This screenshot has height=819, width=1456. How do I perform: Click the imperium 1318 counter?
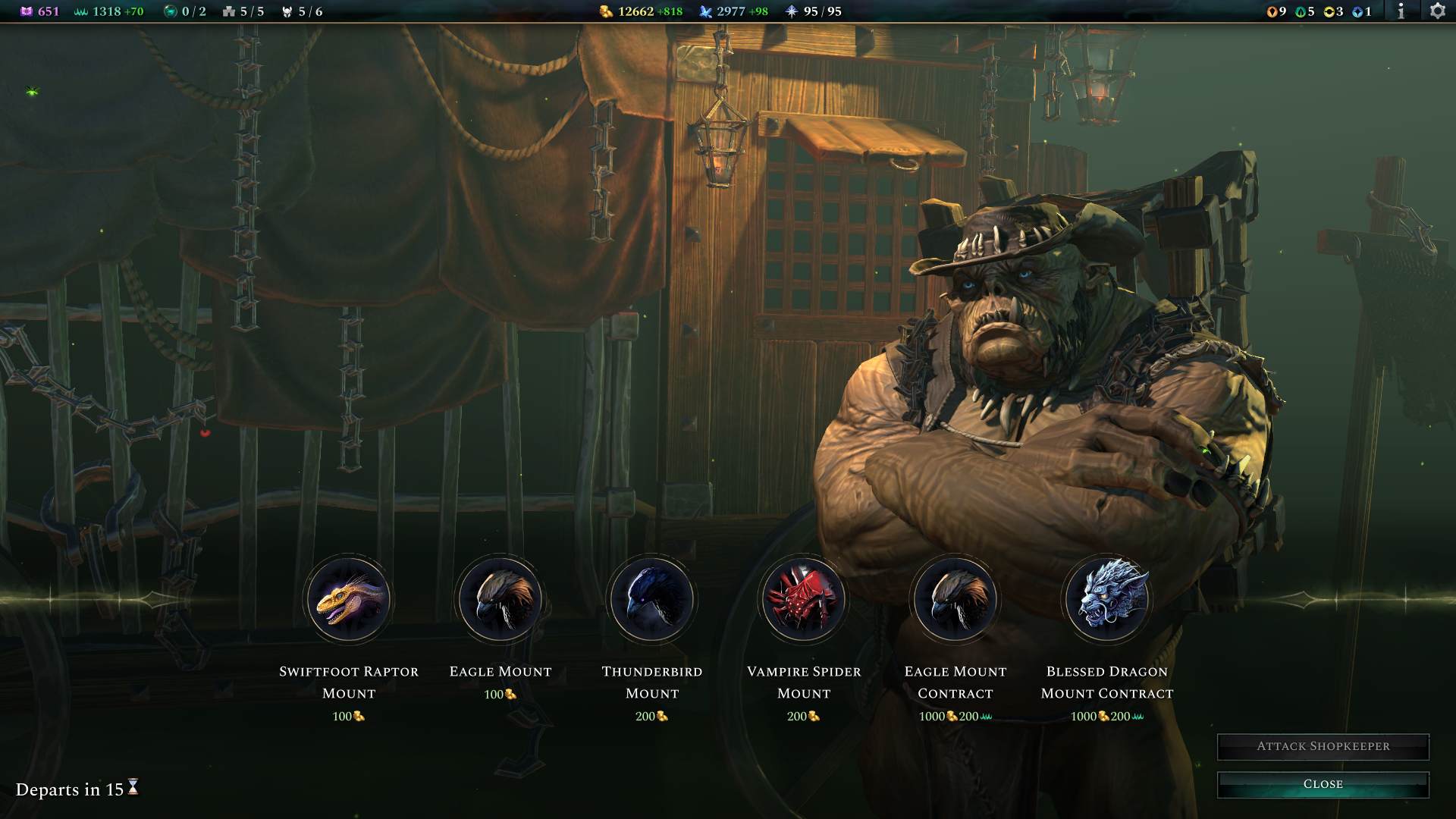pyautogui.click(x=109, y=11)
